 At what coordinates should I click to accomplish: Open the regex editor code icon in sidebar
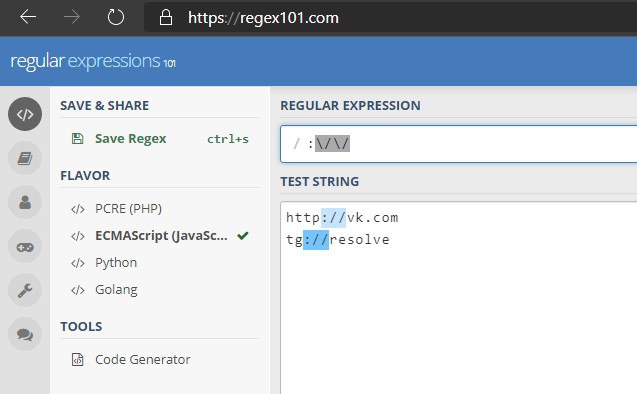point(25,114)
